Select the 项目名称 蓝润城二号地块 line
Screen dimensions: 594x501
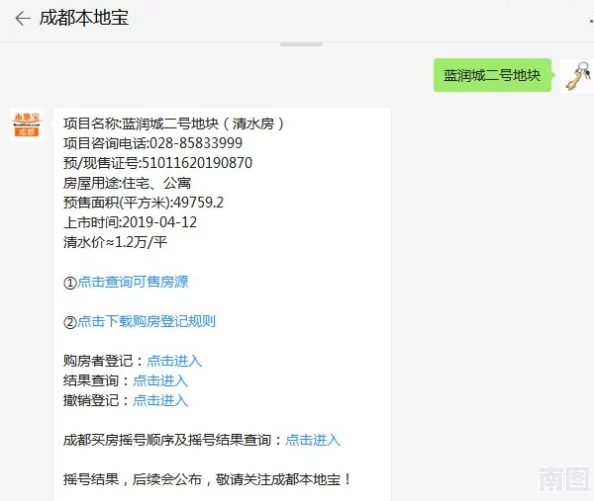coord(174,123)
